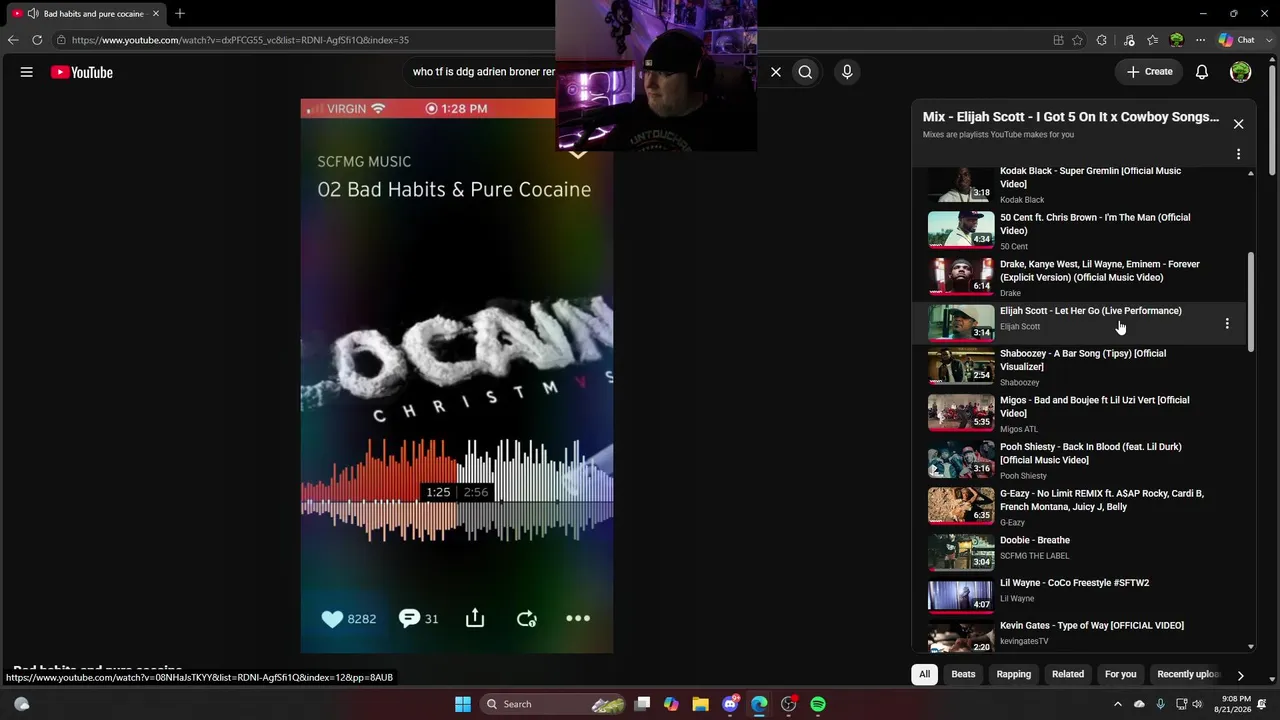Screen dimensions: 1280x720
Task: Like the track with heart icon
Action: click(333, 619)
